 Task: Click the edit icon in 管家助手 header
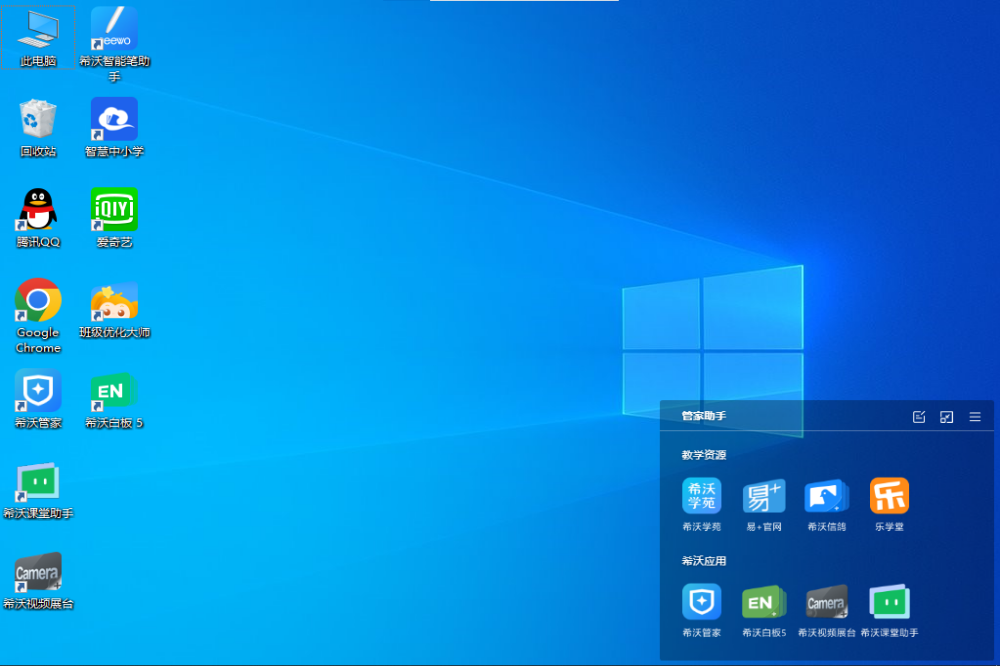coord(919,417)
